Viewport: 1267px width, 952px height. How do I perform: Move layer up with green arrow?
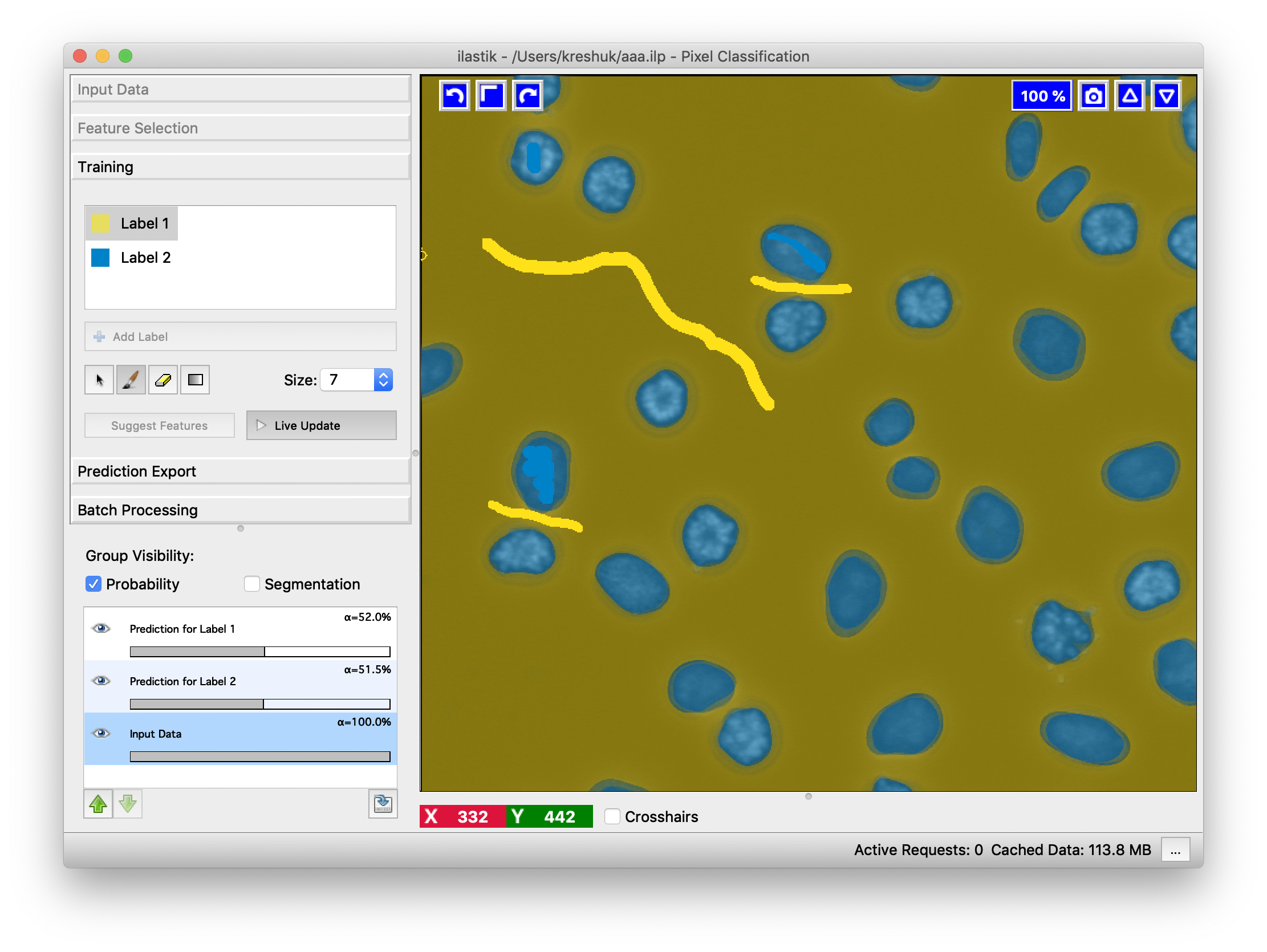coord(98,804)
